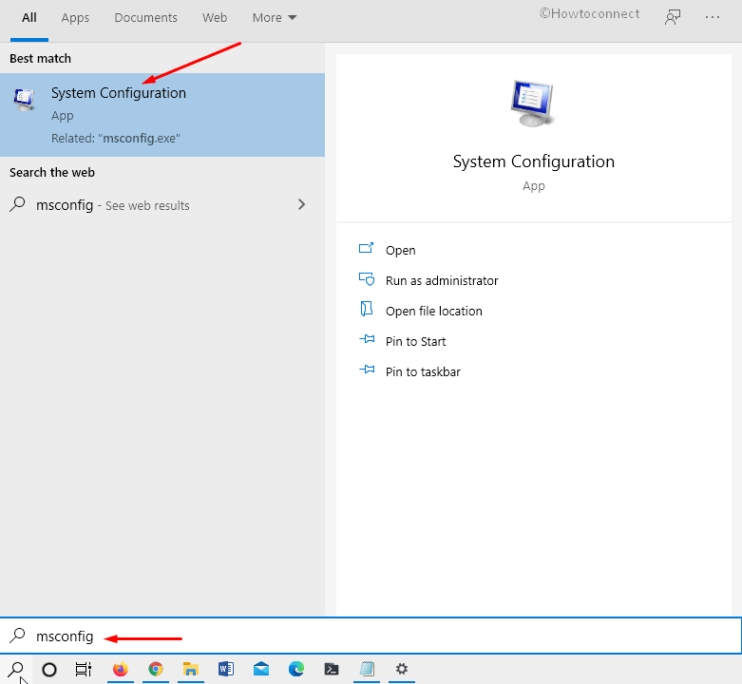Viewport: 742px width, 684px height.
Task: Click the Run as administrator shield icon
Action: click(x=366, y=279)
